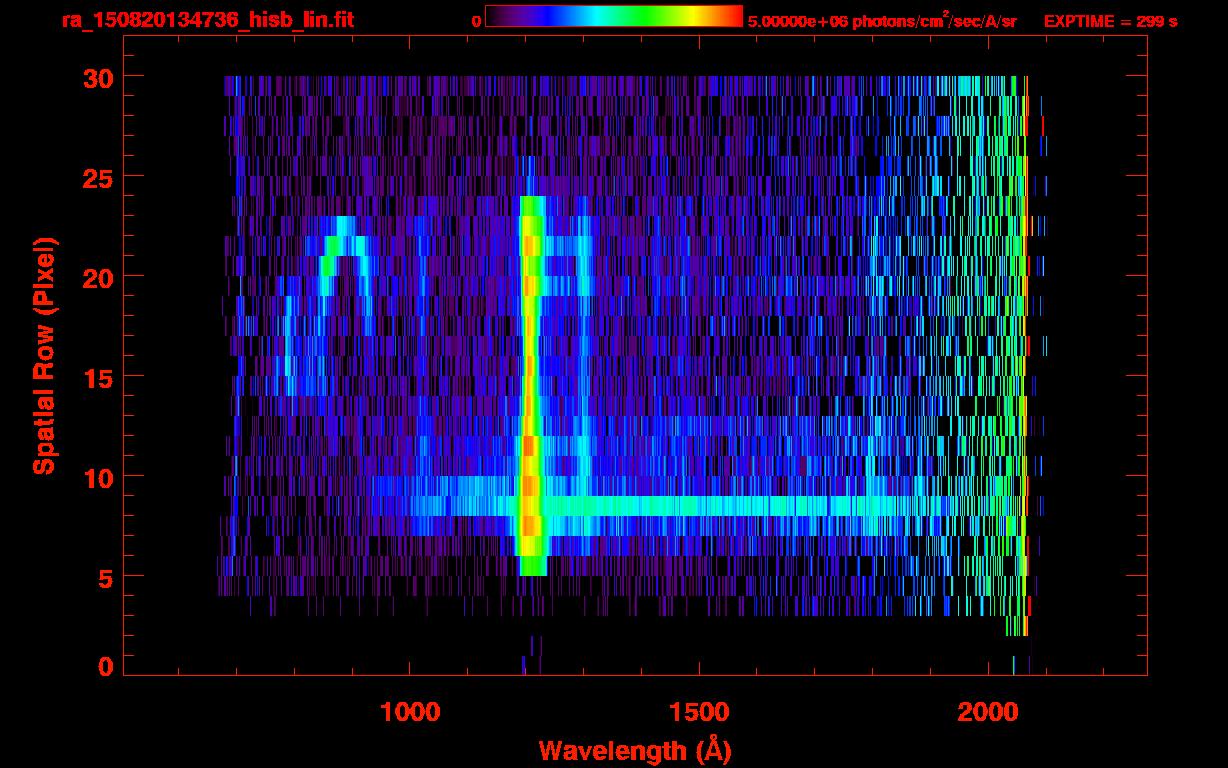Click the ra_150820134736_hisb_lin.fit file title
Screen dimensions: 1228x768
click(207, 20)
